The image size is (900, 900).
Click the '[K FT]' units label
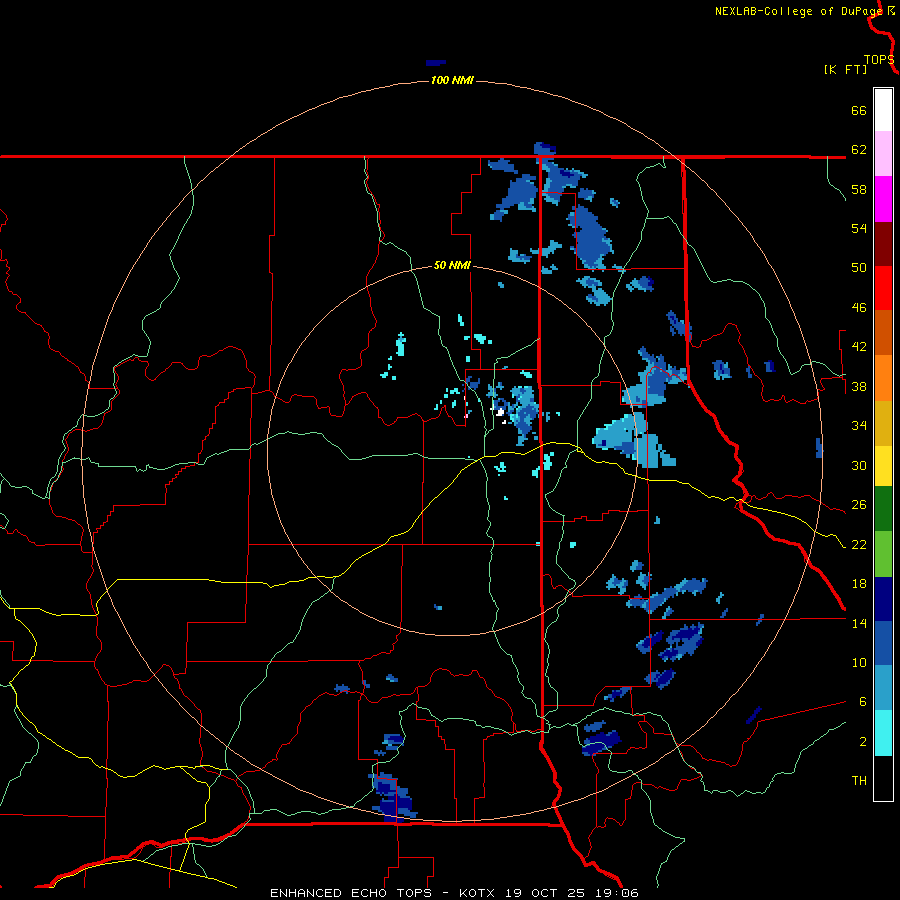pos(845,70)
